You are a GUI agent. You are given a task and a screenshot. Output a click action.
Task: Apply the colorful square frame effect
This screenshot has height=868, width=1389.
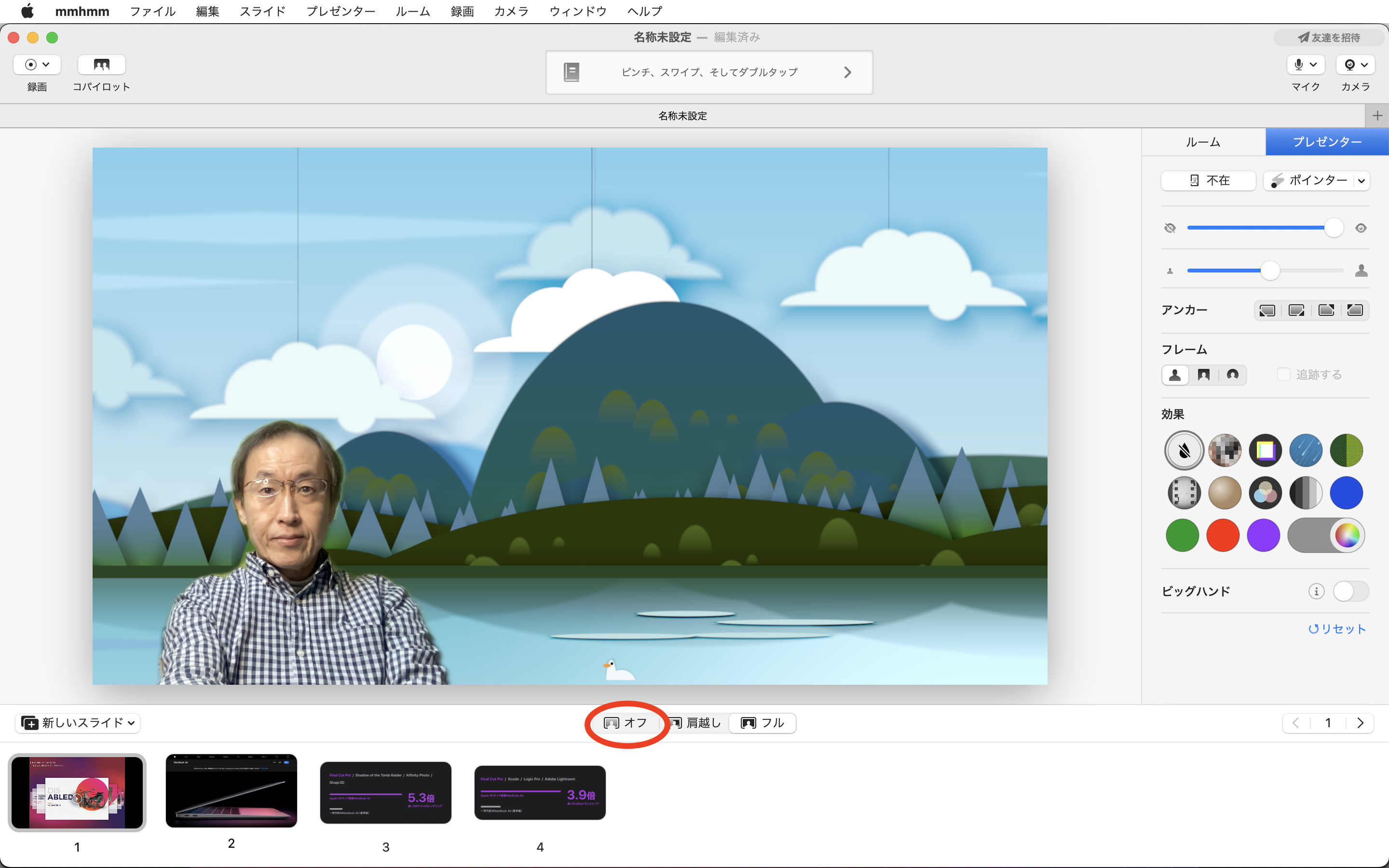click(1265, 451)
